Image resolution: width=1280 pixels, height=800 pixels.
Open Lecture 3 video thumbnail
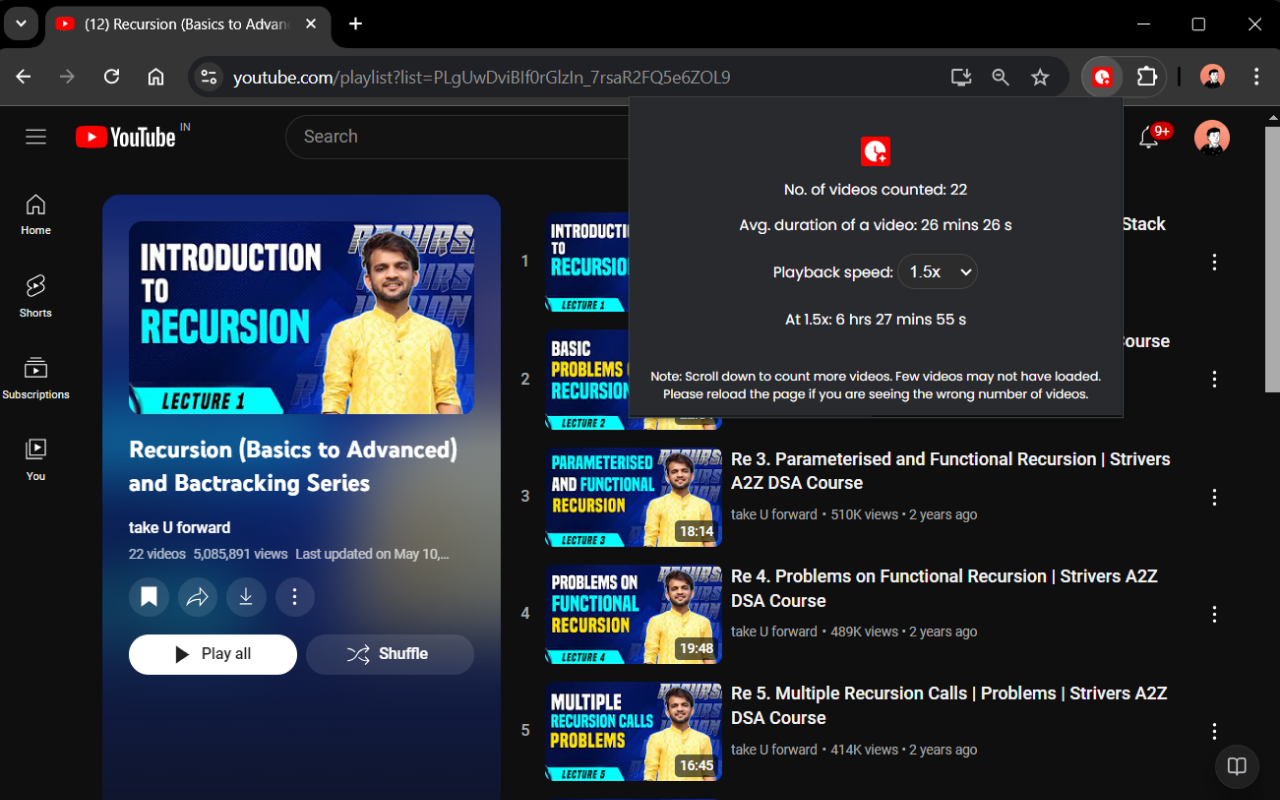click(633, 497)
